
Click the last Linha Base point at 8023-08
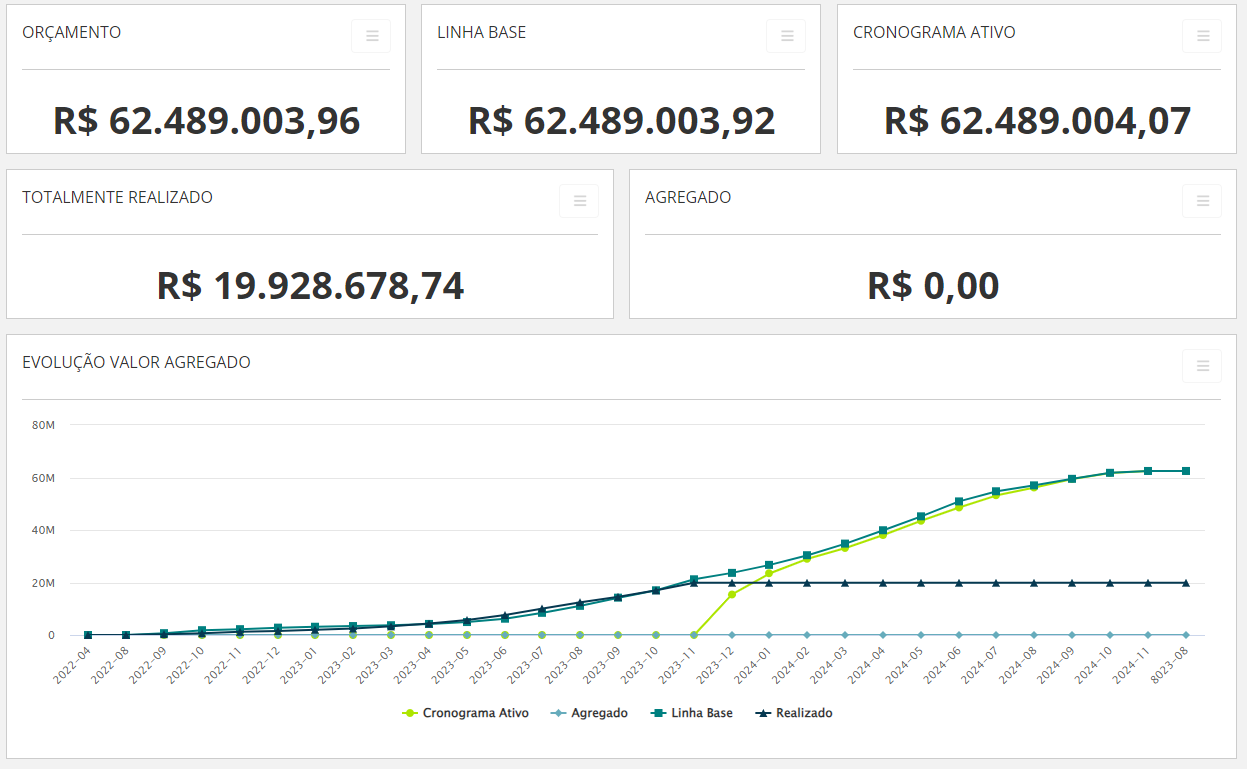pos(1186,471)
